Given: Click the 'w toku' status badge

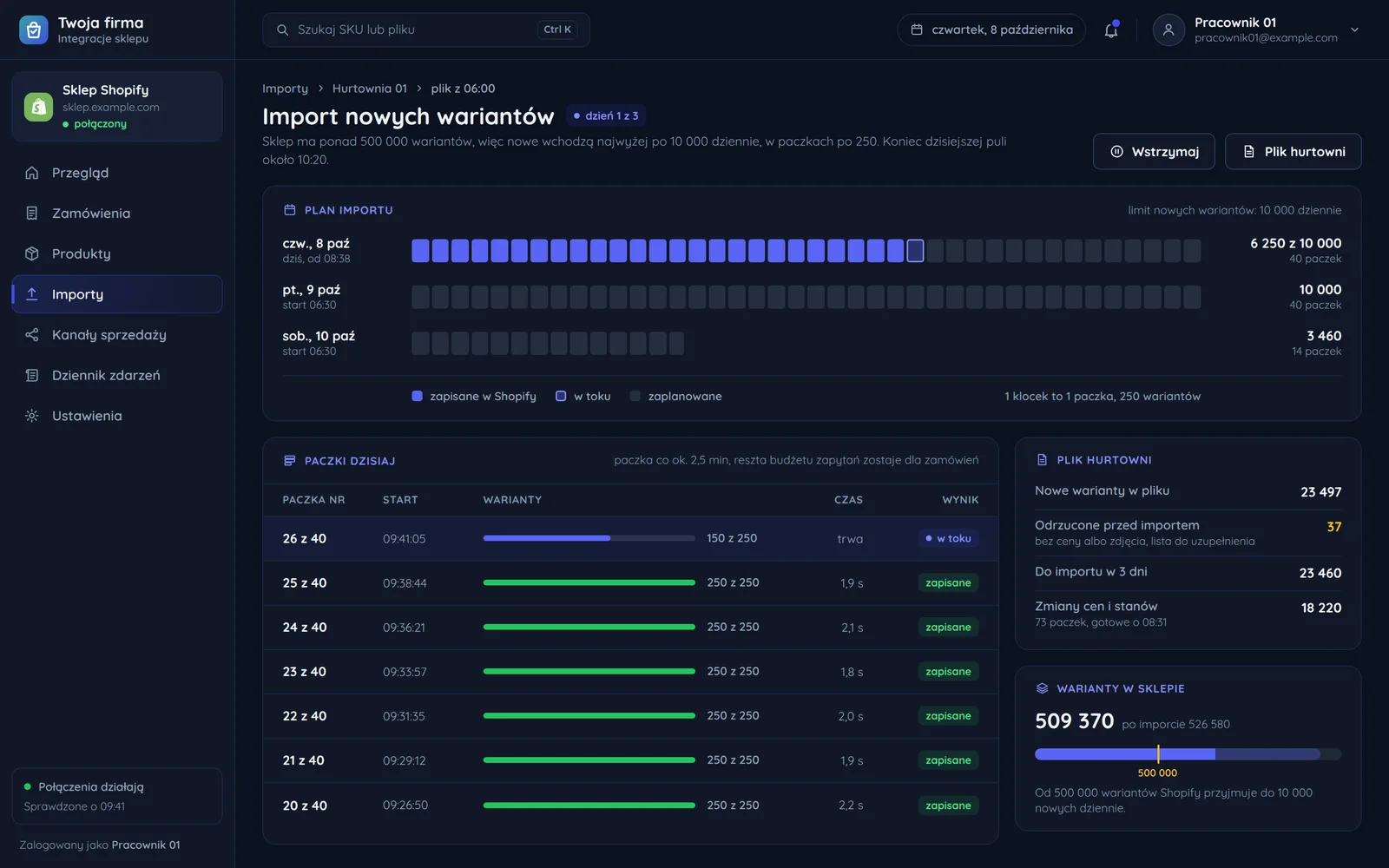Looking at the screenshot, I should pyautogui.click(x=948, y=538).
